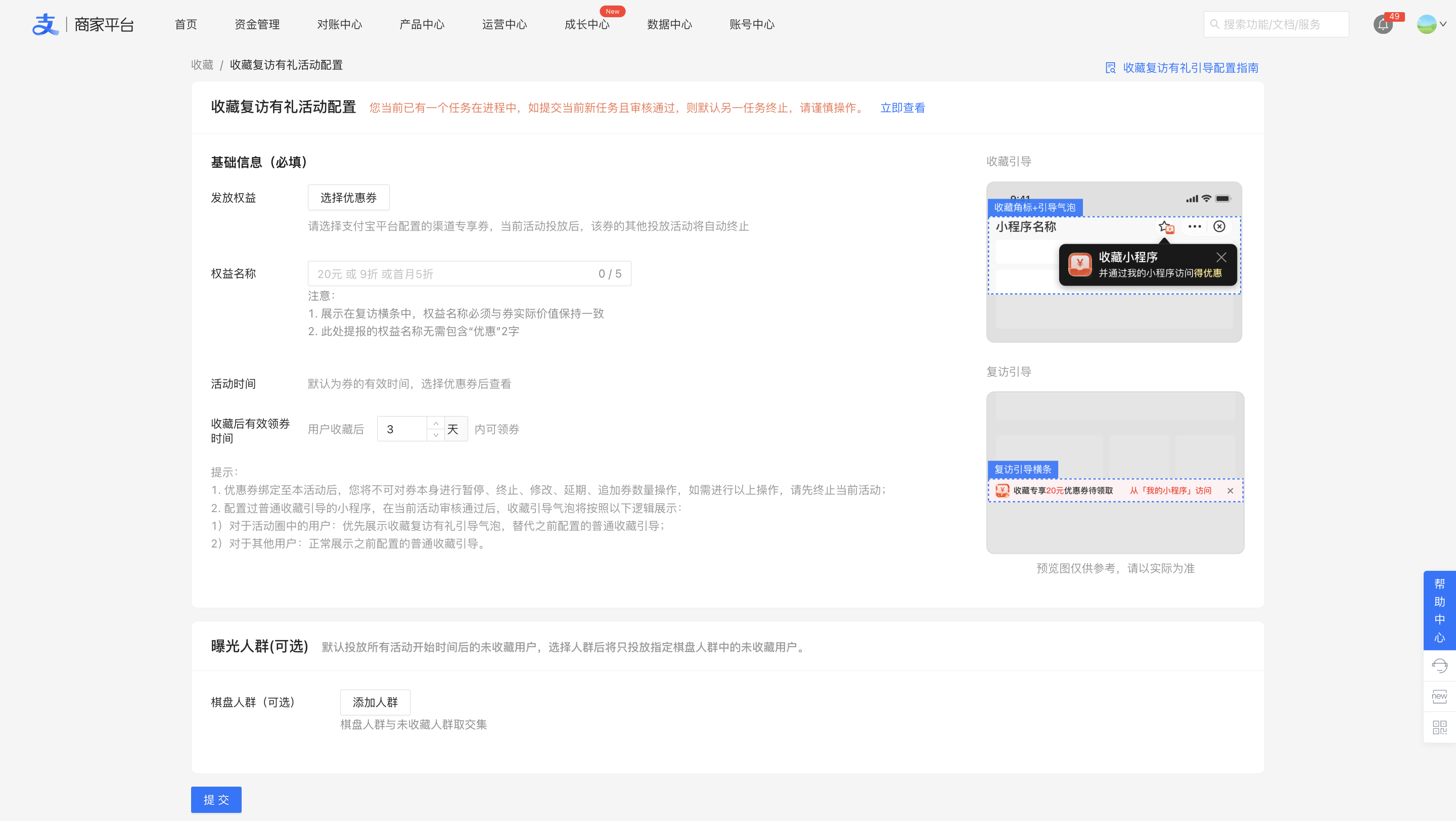Open 资金管理 menu
The width and height of the screenshot is (1456, 821).
257,24
